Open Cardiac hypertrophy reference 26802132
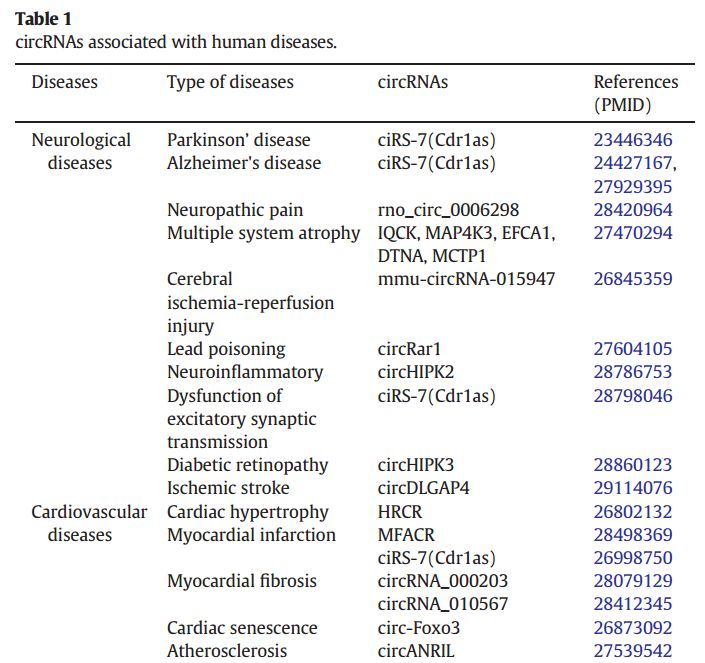The width and height of the screenshot is (705, 663). pyautogui.click(x=633, y=512)
